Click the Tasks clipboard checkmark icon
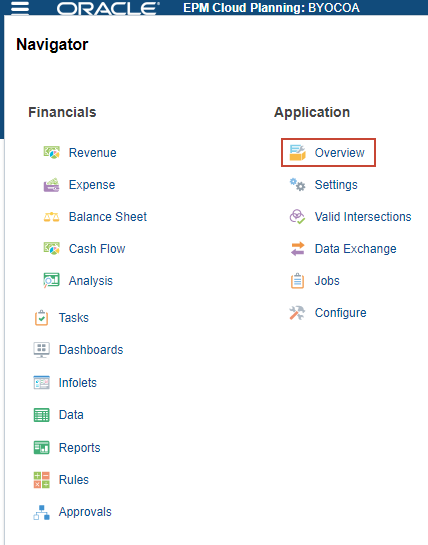 point(41,318)
